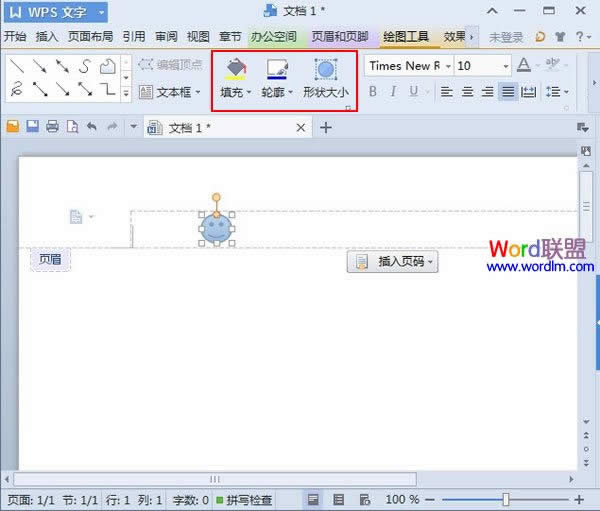
Task: Click the 未登录 login link
Action: [506, 37]
